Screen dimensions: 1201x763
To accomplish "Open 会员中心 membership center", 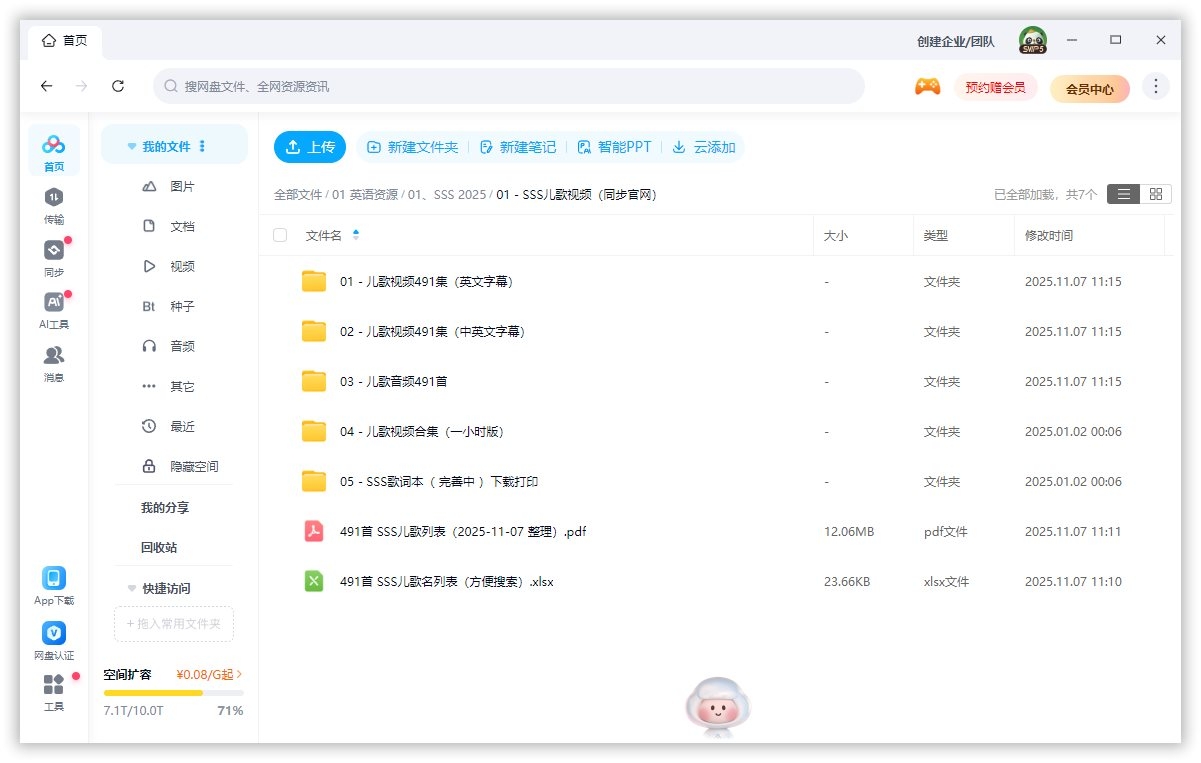I will [x=1089, y=88].
